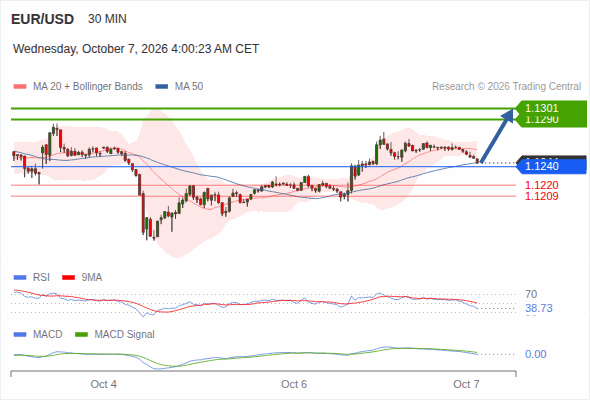Viewport: 590px width, 400px height.
Task: Click the Oct 4 date axis label
Action: pos(103,384)
